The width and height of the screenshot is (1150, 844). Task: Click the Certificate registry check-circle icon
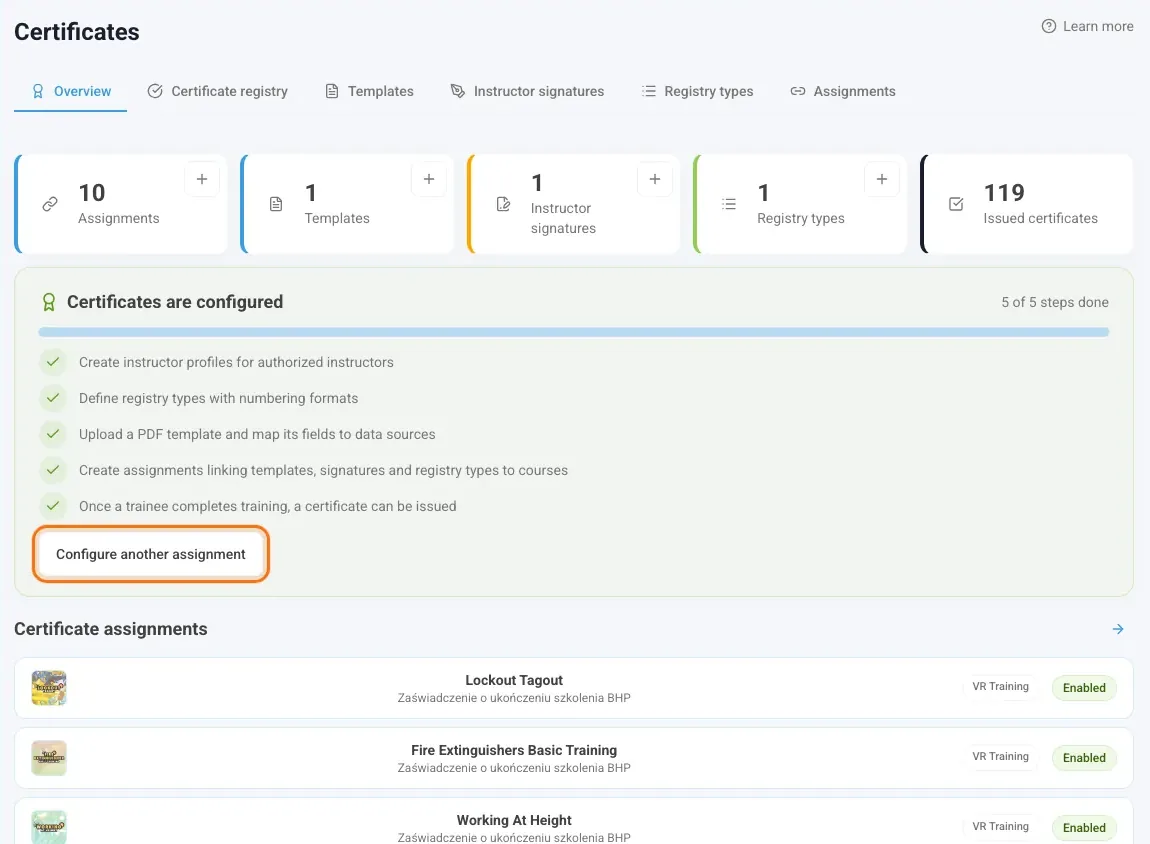(155, 91)
